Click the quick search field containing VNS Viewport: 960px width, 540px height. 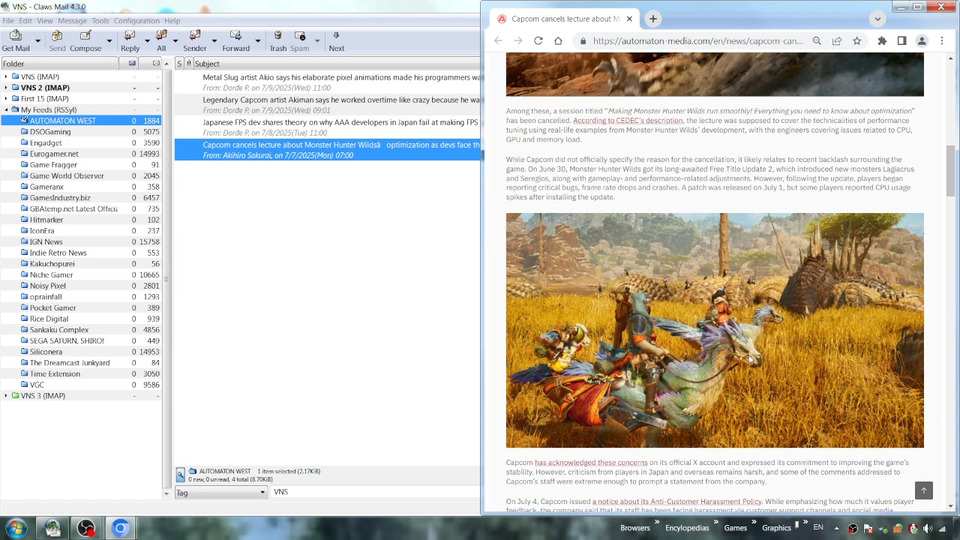click(x=375, y=492)
